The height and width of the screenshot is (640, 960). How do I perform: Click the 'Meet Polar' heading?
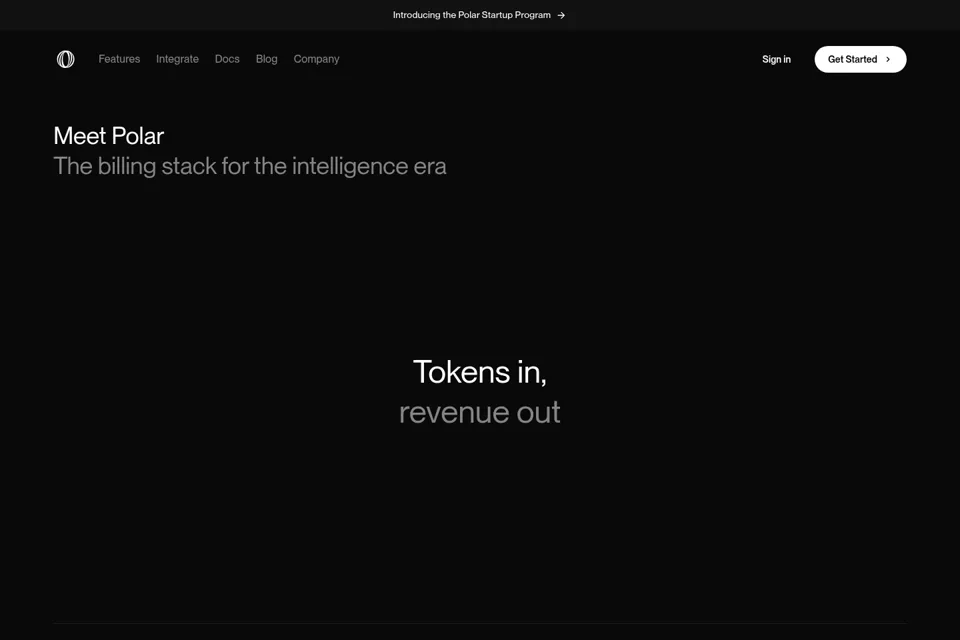109,136
